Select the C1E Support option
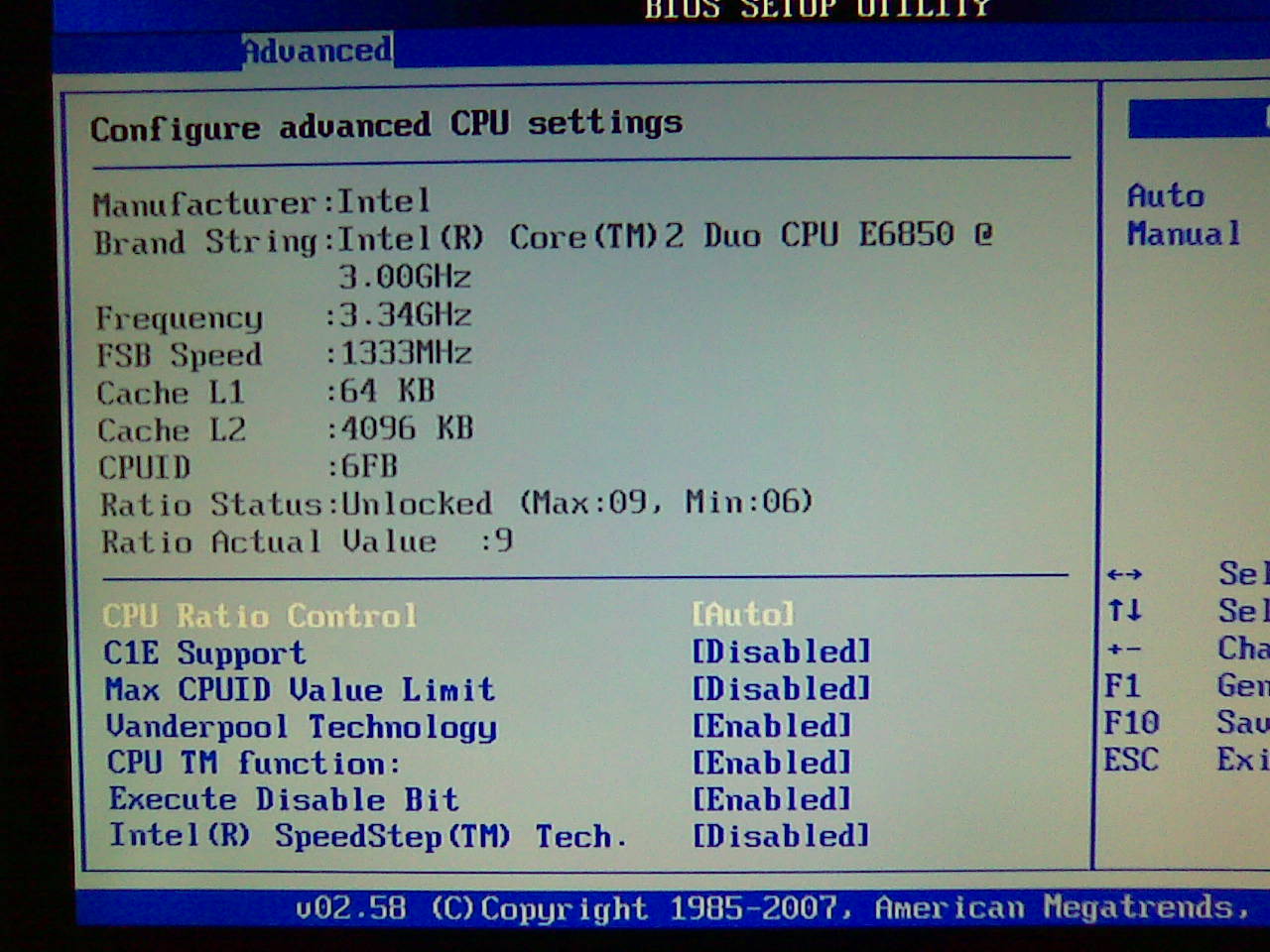 click(205, 653)
